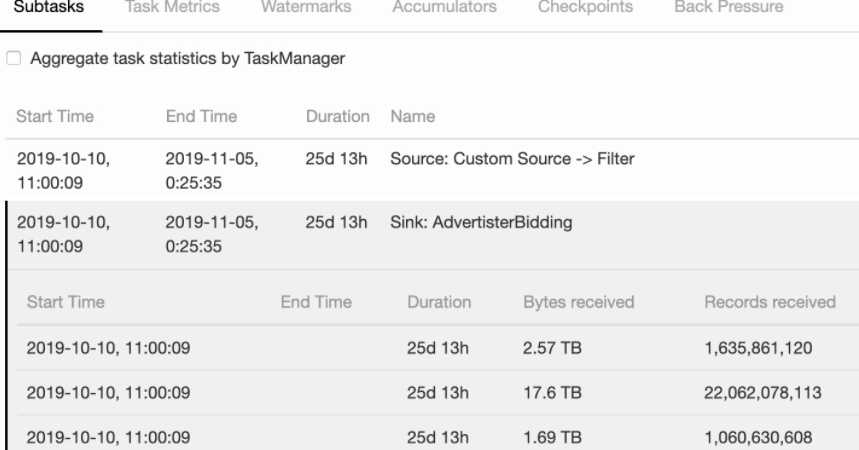Click the Aggregate task statistics label text
The width and height of the screenshot is (859, 450).
pos(187,58)
